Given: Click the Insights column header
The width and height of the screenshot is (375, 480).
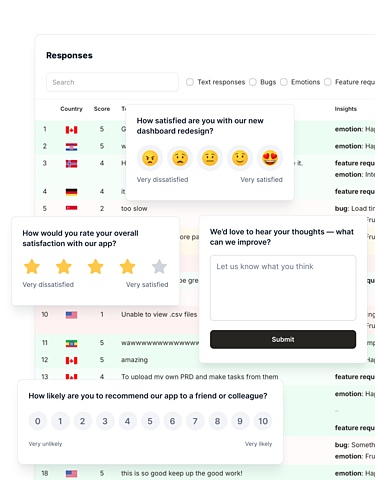Looking at the screenshot, I should [346, 109].
